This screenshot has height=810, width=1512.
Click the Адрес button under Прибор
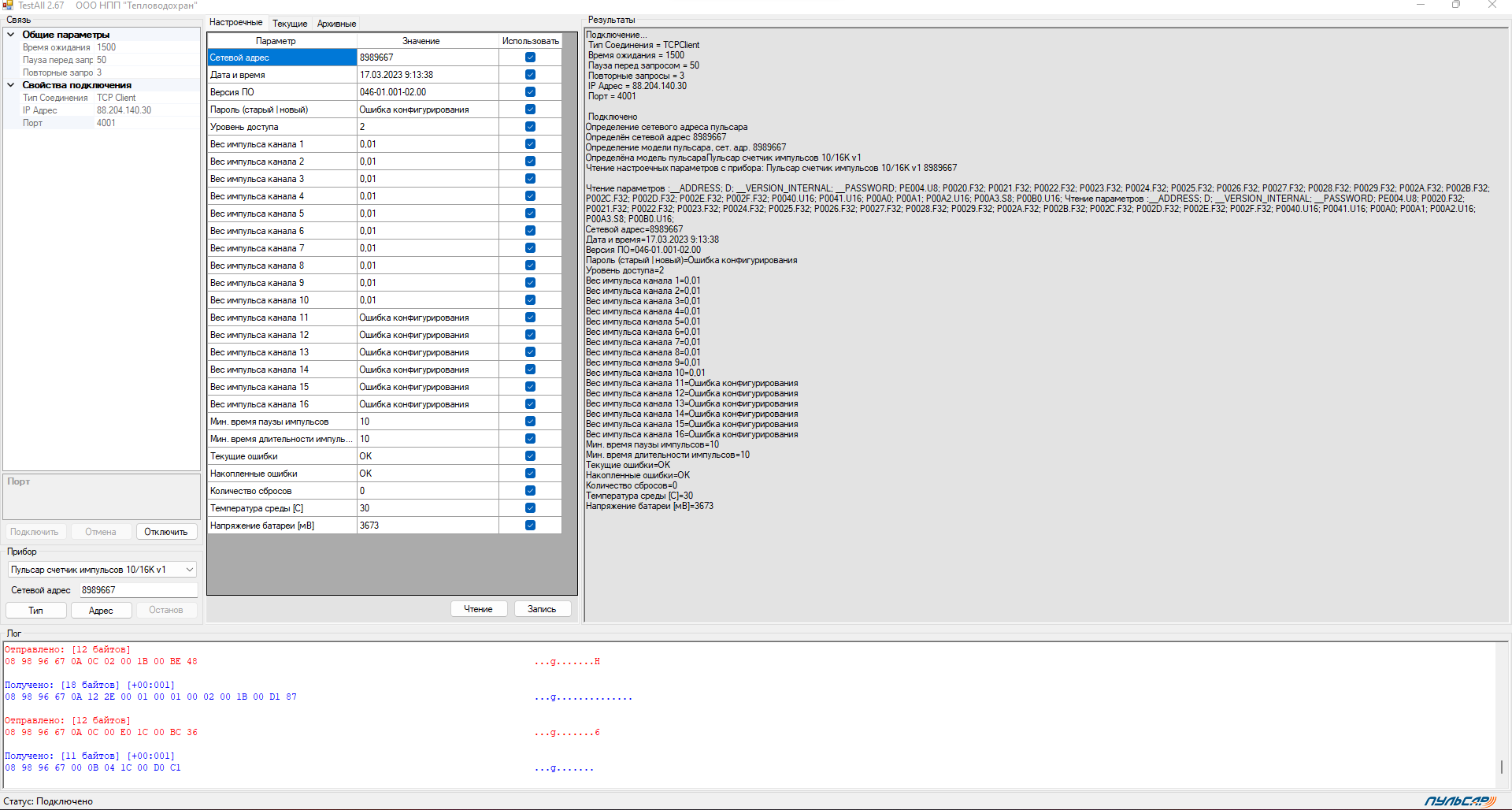click(101, 611)
